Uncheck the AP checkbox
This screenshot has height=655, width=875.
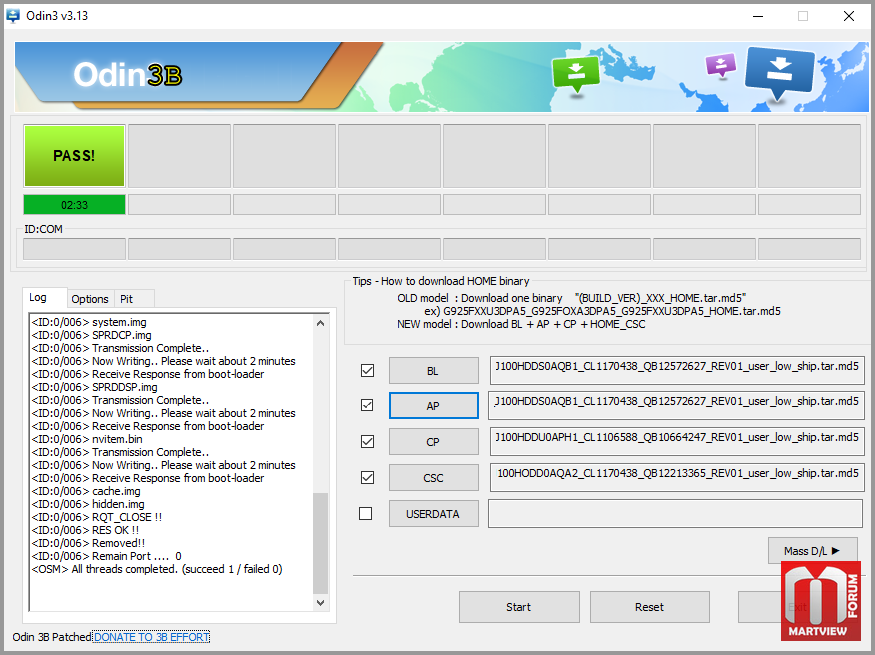click(x=367, y=406)
